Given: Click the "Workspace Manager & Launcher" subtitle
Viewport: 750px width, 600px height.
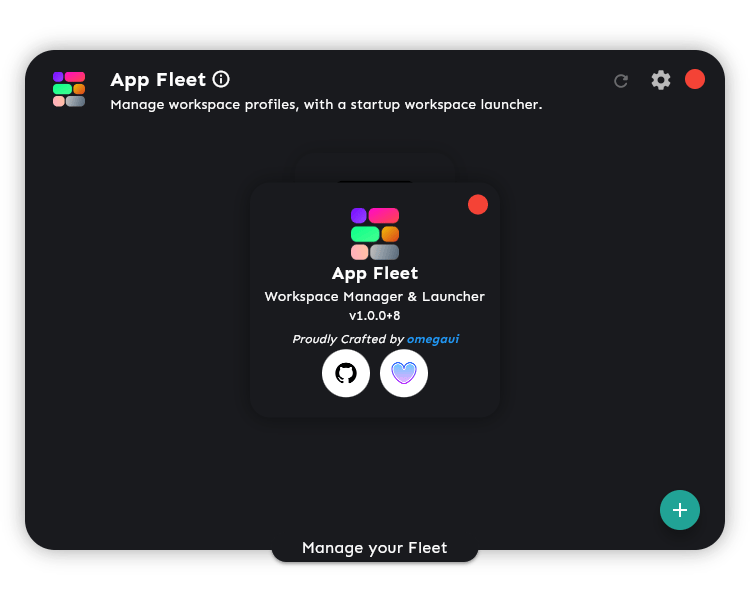Looking at the screenshot, I should coord(375,297).
